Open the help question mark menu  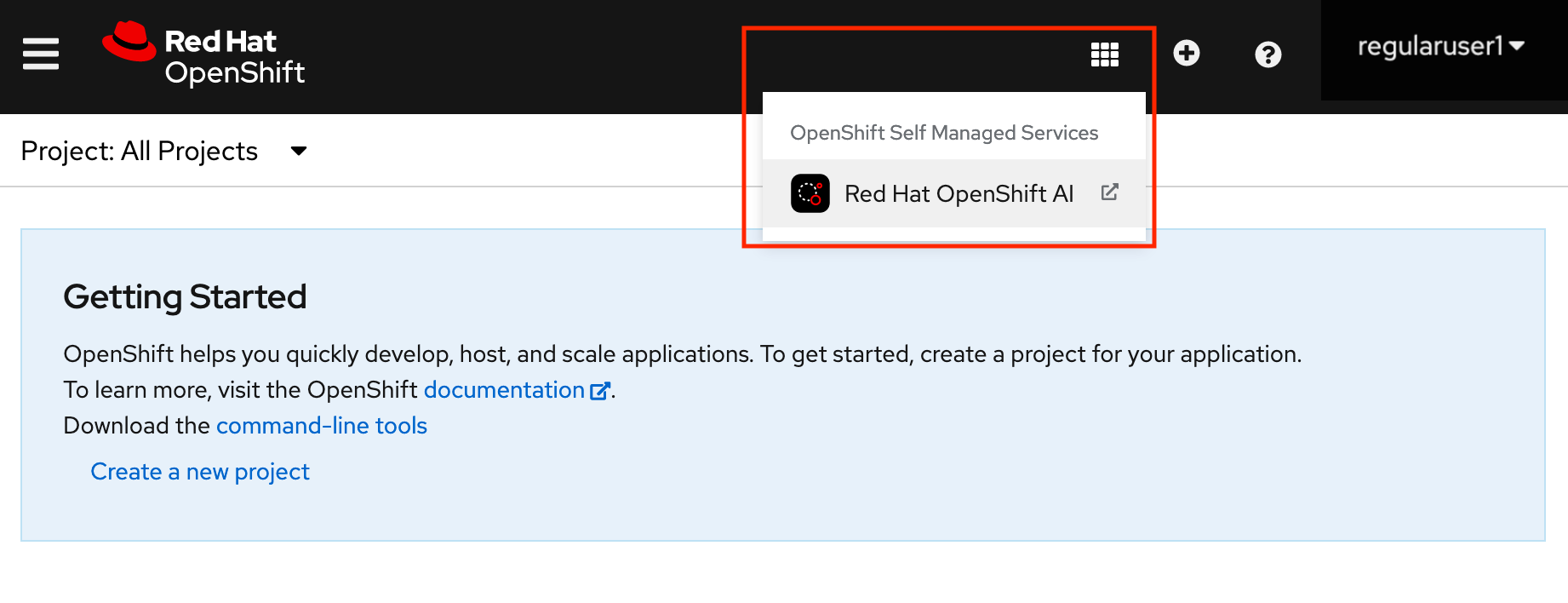(1268, 55)
